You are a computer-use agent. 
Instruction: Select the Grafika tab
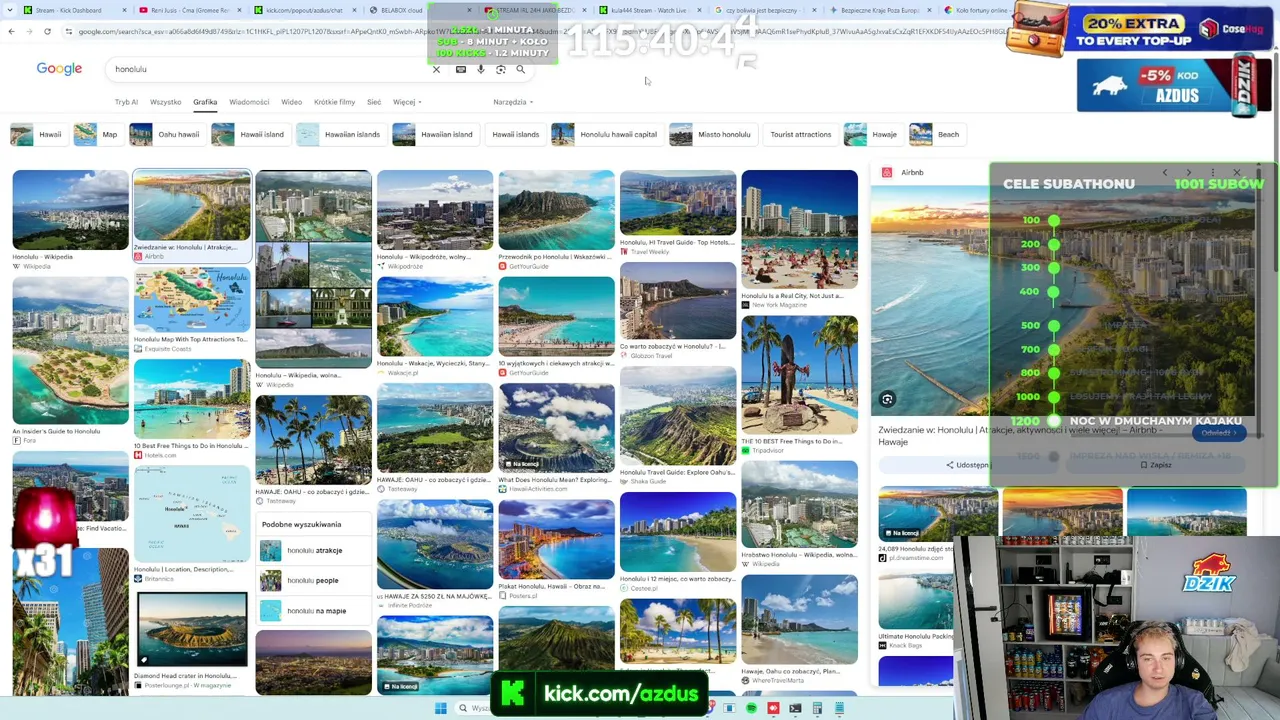tap(205, 102)
